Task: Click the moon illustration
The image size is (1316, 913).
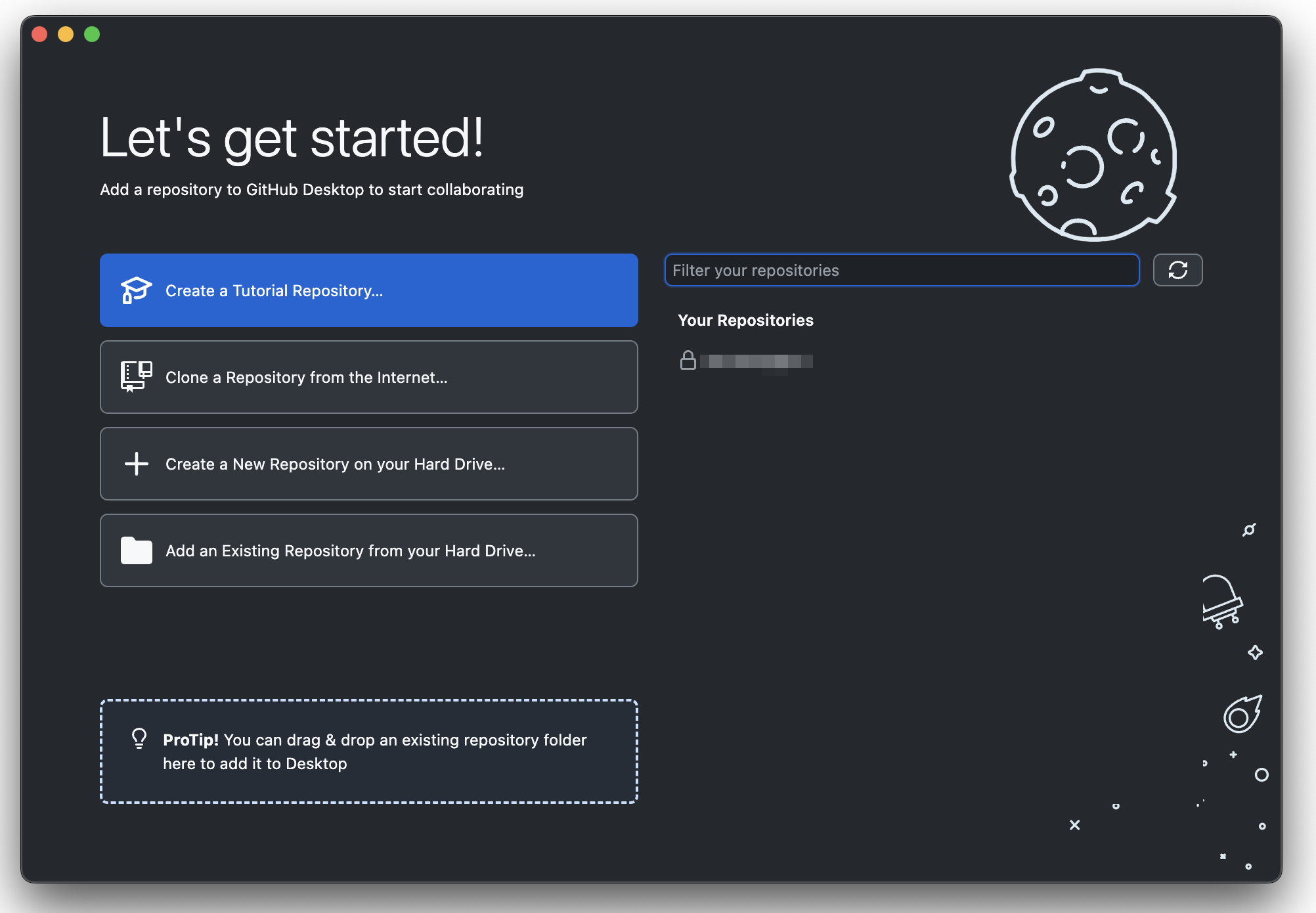Action: pos(1093,156)
